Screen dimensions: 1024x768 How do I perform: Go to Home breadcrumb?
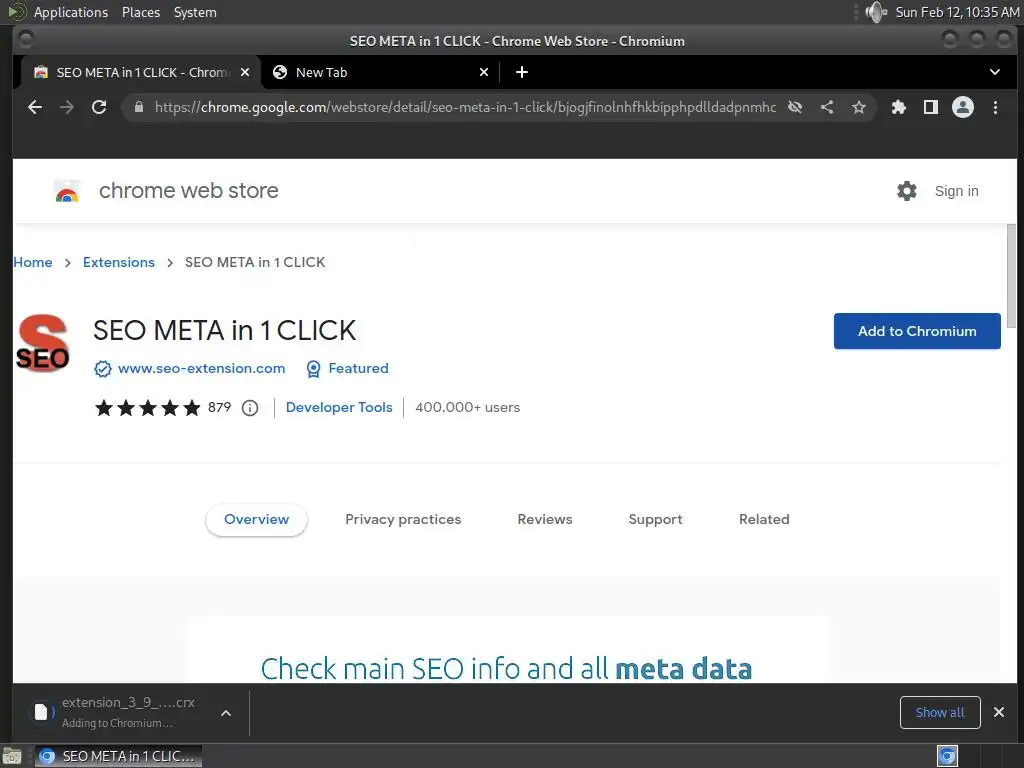pyautogui.click(x=33, y=262)
